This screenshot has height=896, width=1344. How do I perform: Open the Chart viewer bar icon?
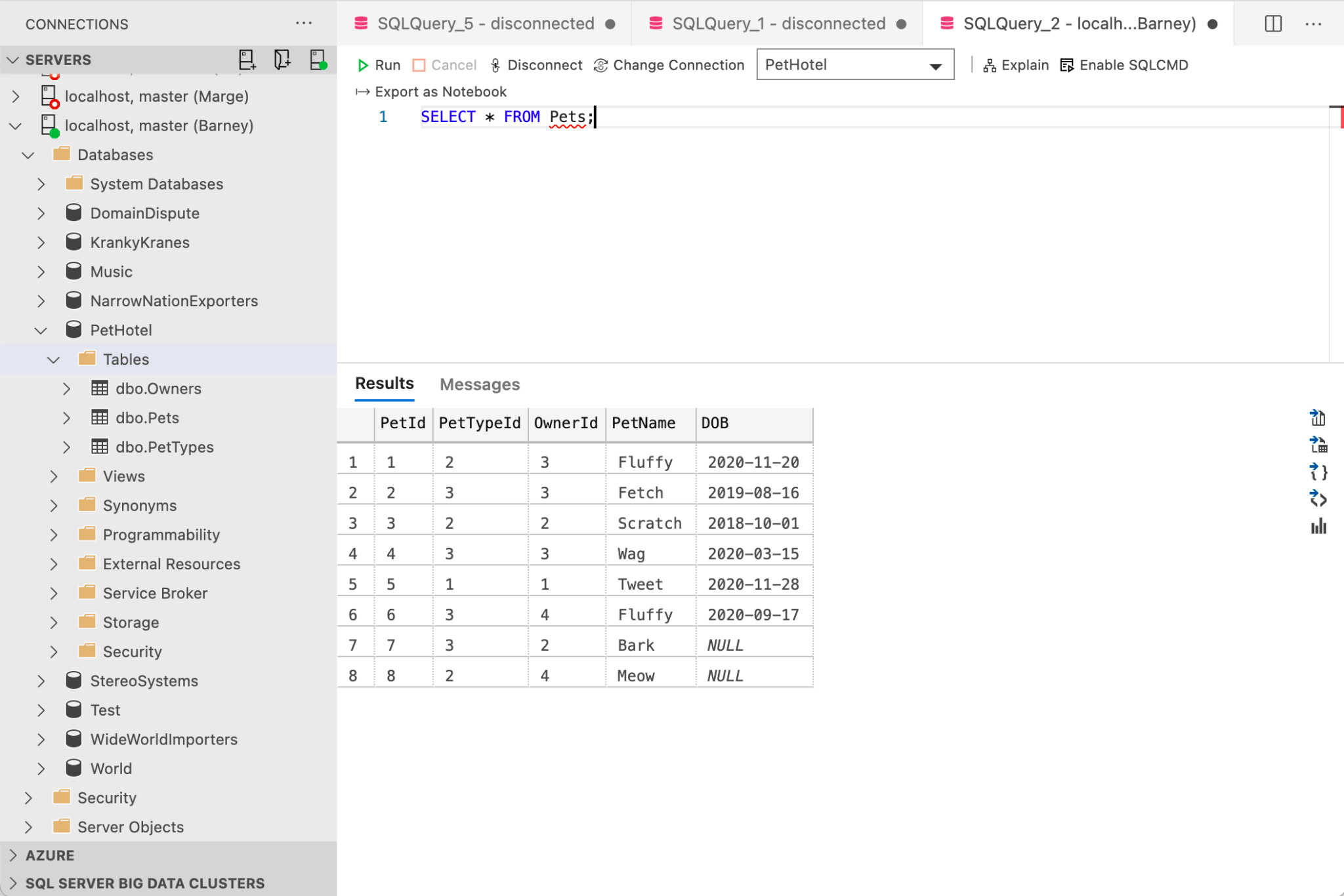(x=1318, y=527)
